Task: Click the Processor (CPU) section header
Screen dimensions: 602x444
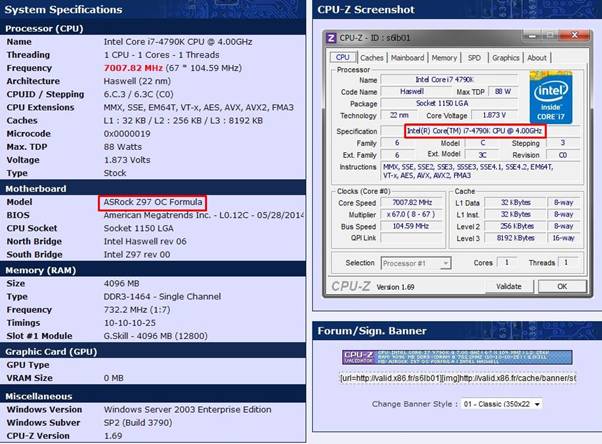Action: [153, 28]
